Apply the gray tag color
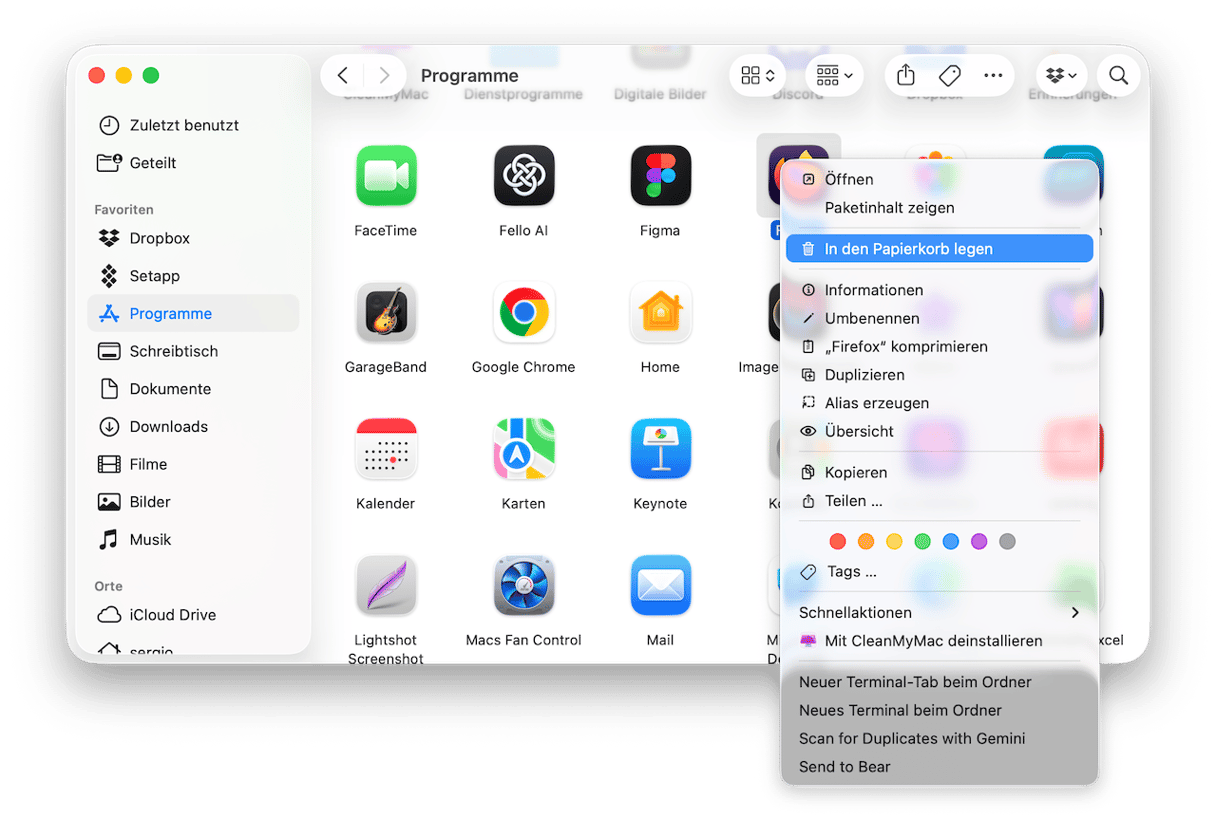The image size is (1216, 818). [x=1008, y=541]
